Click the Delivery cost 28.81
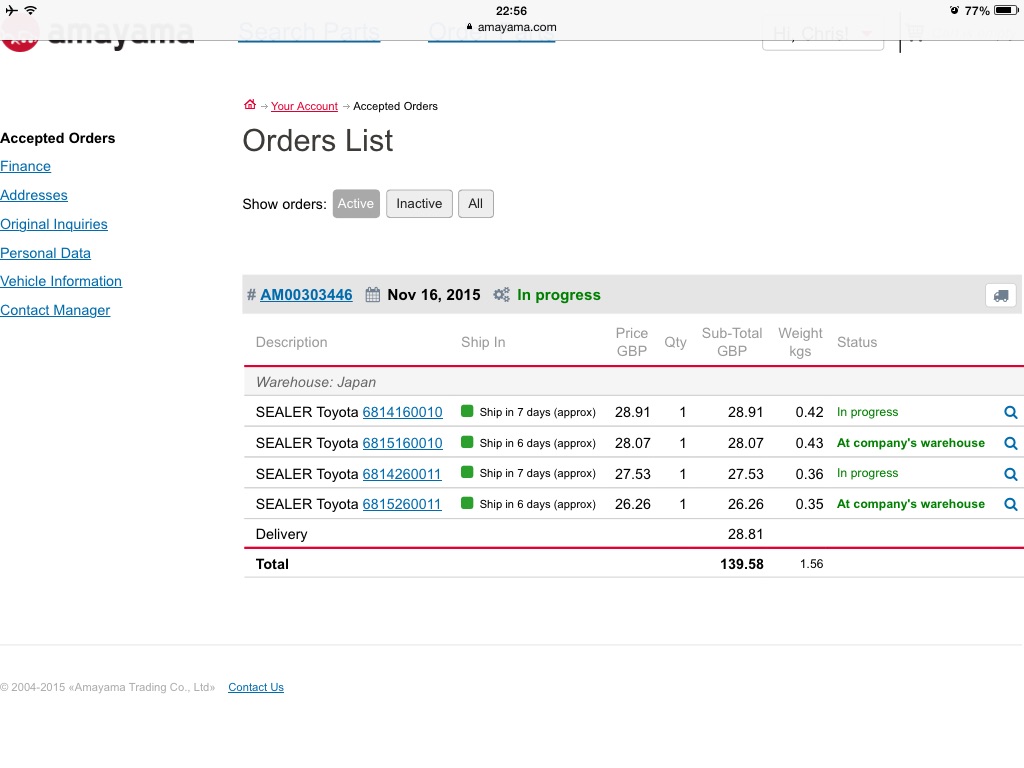1024x768 pixels. click(746, 534)
